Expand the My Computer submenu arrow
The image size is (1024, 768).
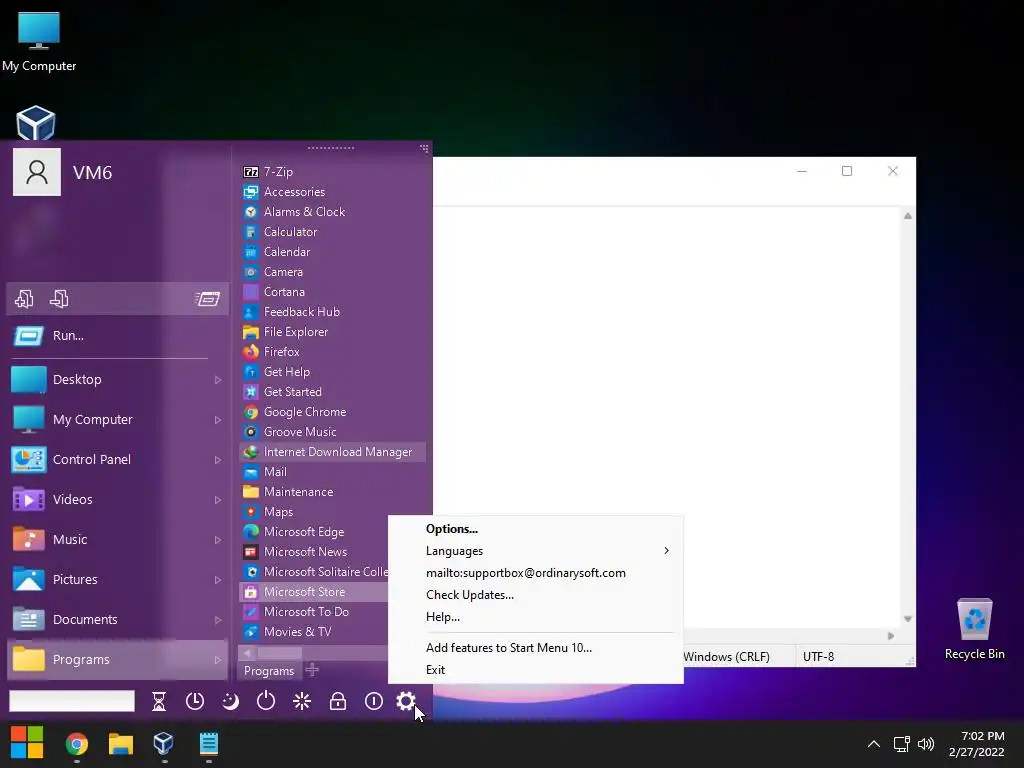pos(218,420)
